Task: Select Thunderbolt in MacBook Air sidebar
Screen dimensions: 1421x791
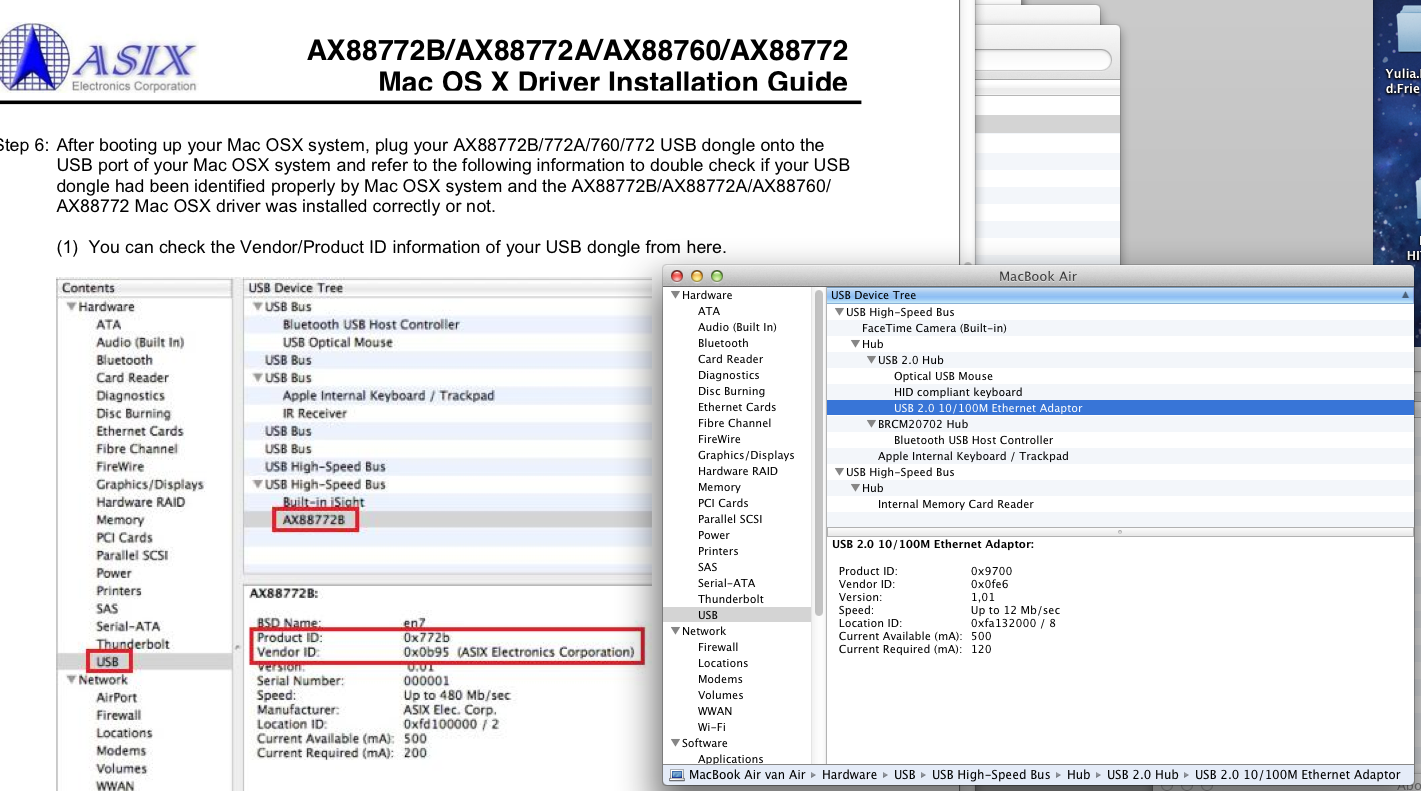Action: click(x=730, y=599)
